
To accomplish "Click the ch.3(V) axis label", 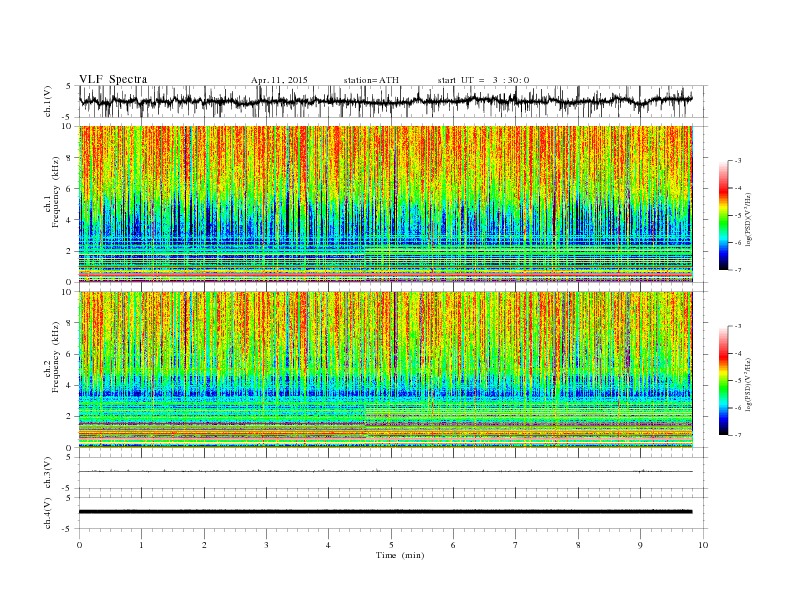I will pos(47,473).
